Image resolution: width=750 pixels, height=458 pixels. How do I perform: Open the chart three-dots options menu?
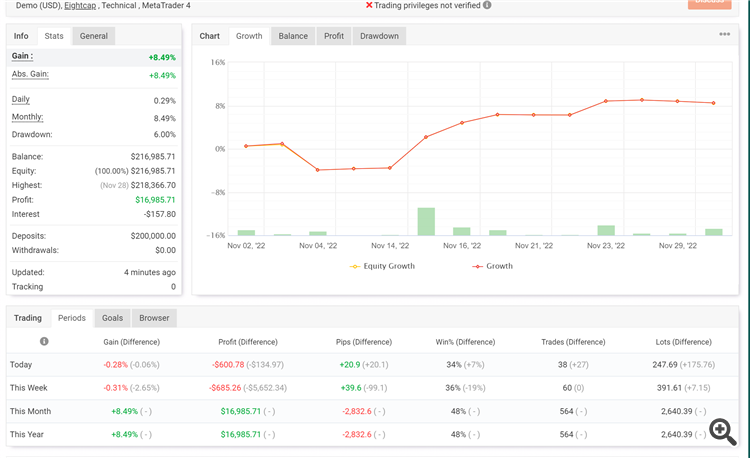click(724, 34)
